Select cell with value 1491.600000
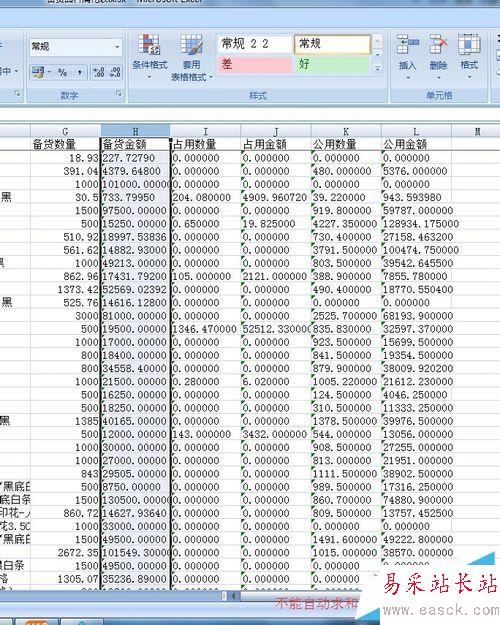This screenshot has width=500, height=625. [346, 539]
